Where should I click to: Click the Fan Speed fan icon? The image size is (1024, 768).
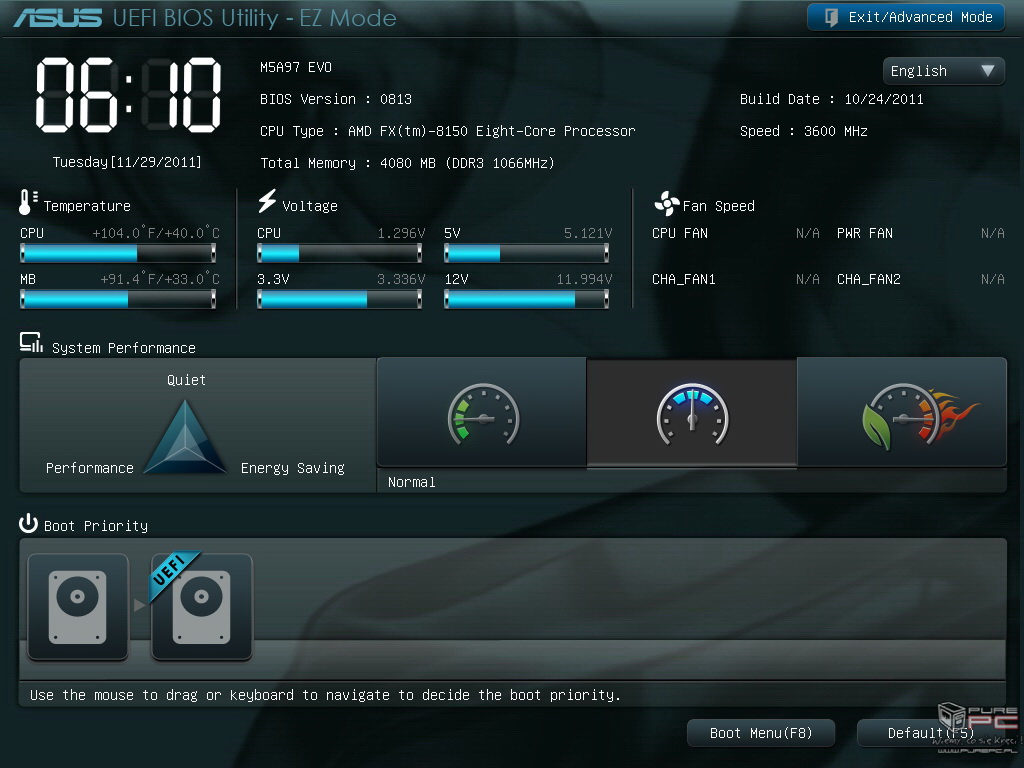pos(666,204)
